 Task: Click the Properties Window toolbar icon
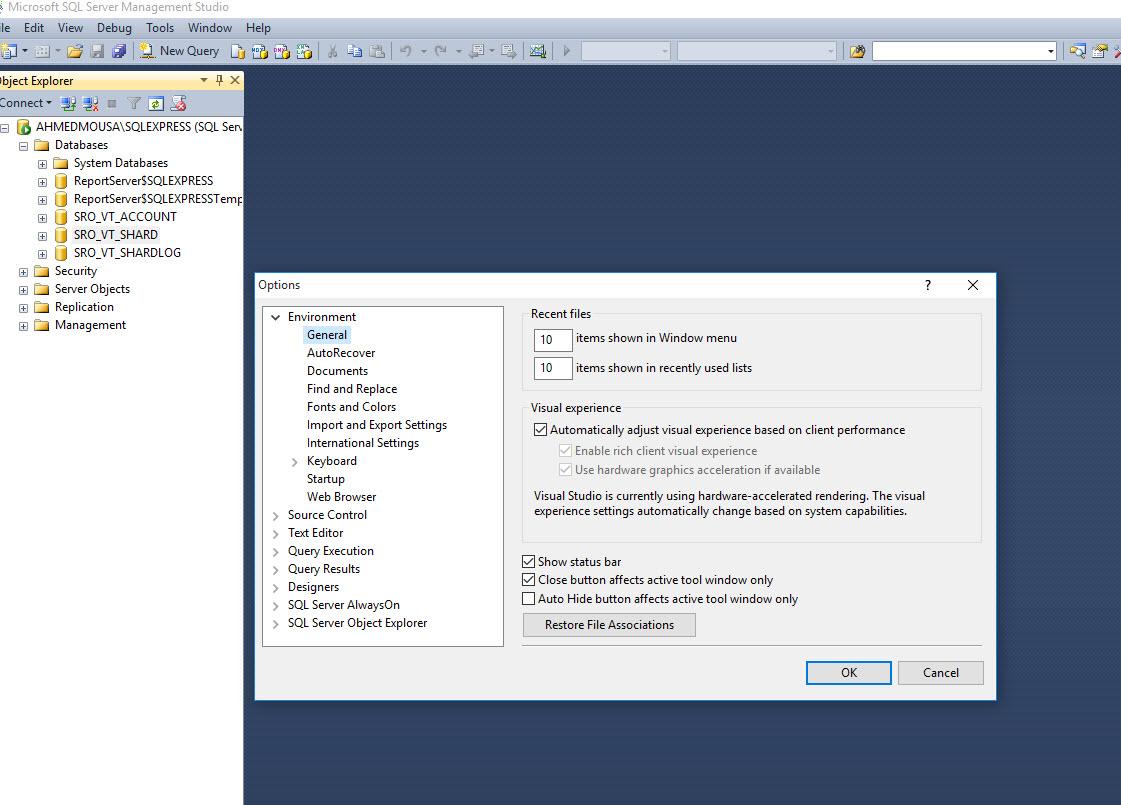click(1100, 51)
